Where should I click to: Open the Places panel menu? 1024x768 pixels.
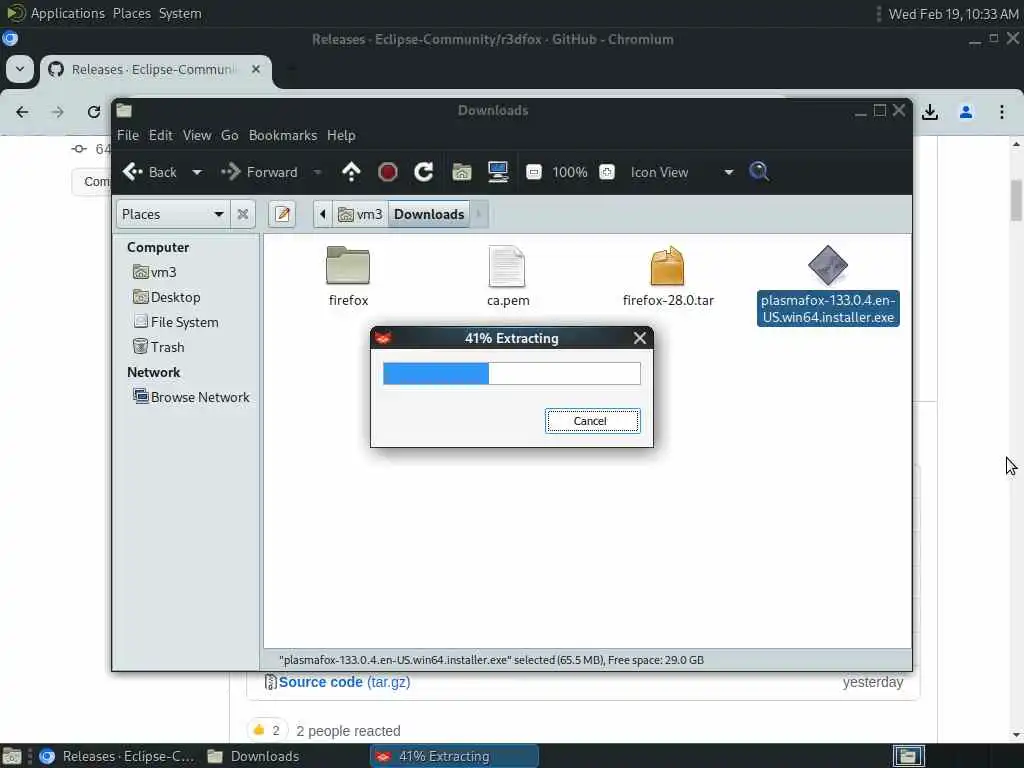pos(131,13)
